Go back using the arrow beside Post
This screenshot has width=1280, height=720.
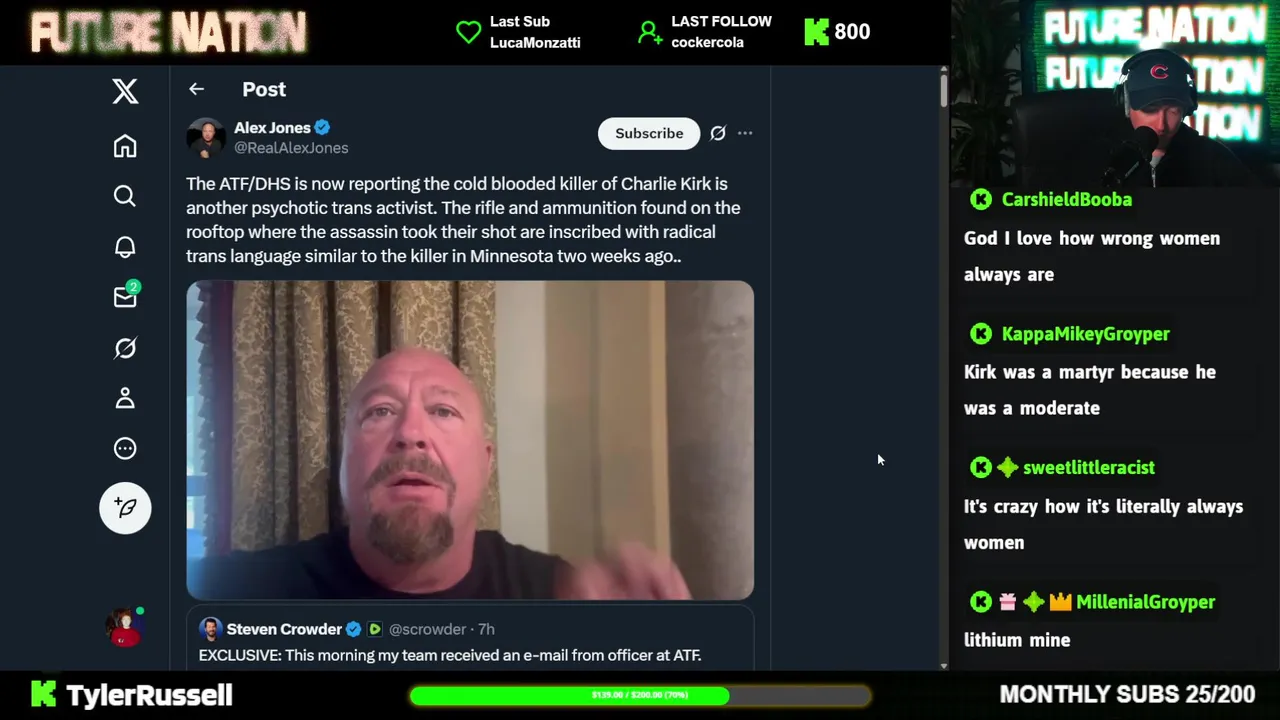pyautogui.click(x=196, y=89)
